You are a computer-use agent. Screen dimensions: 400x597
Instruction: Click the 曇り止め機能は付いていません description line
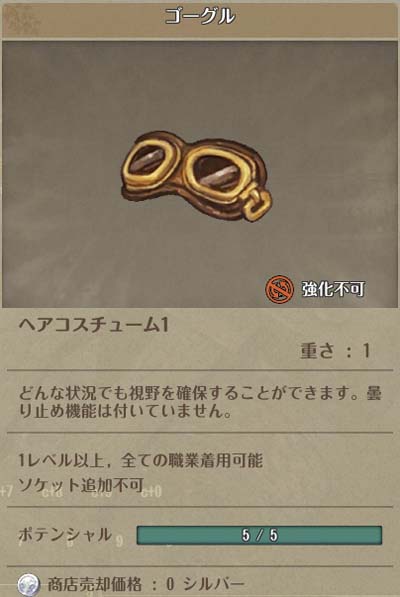125,412
